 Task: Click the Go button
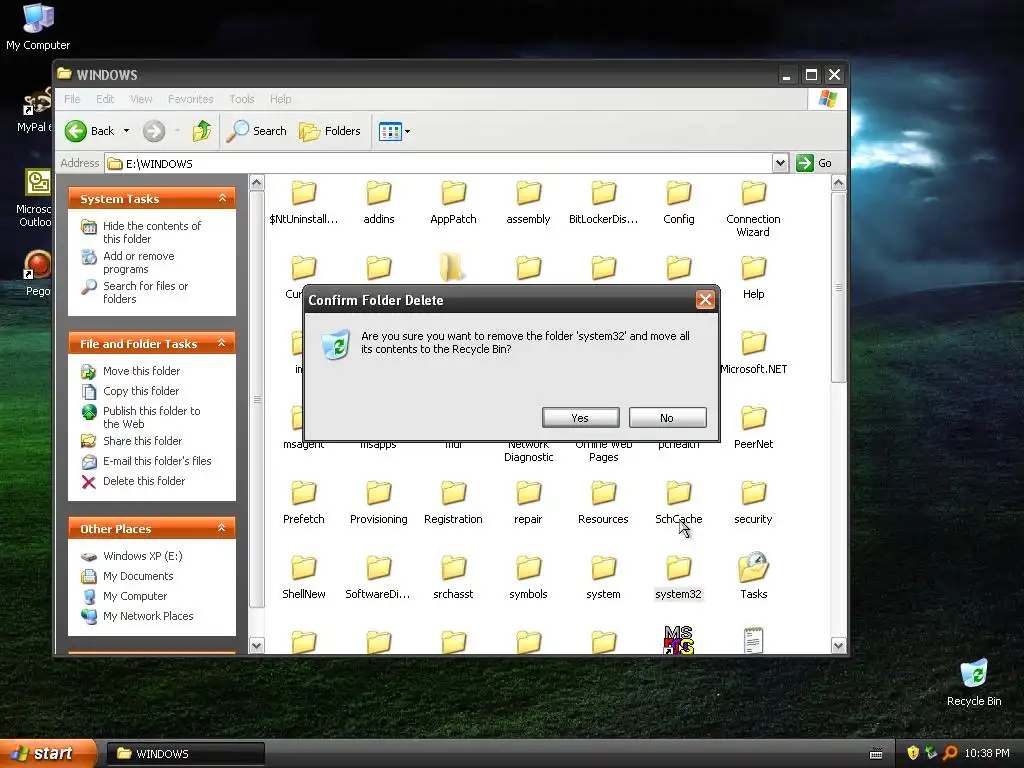pos(814,163)
